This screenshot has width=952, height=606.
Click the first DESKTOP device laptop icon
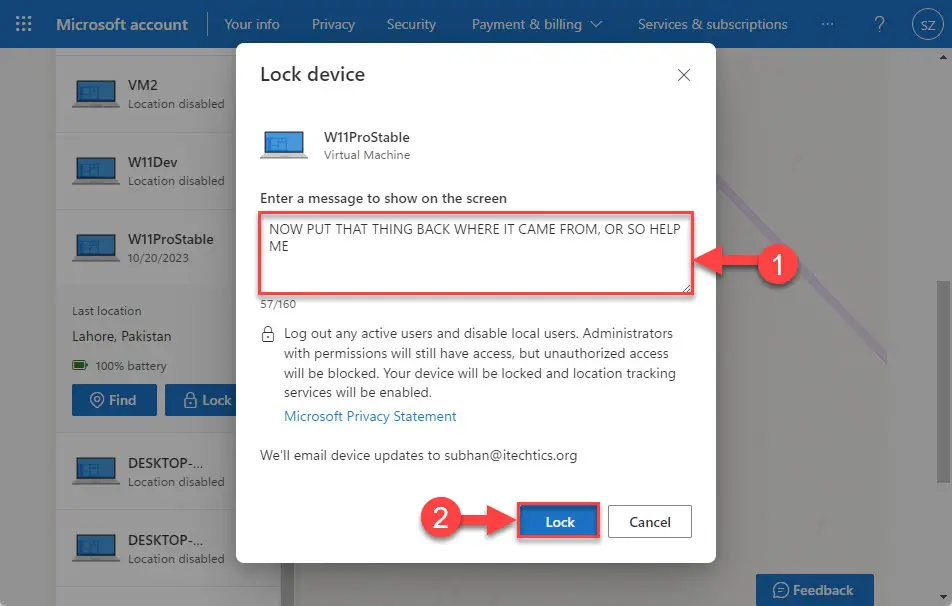[x=95, y=471]
